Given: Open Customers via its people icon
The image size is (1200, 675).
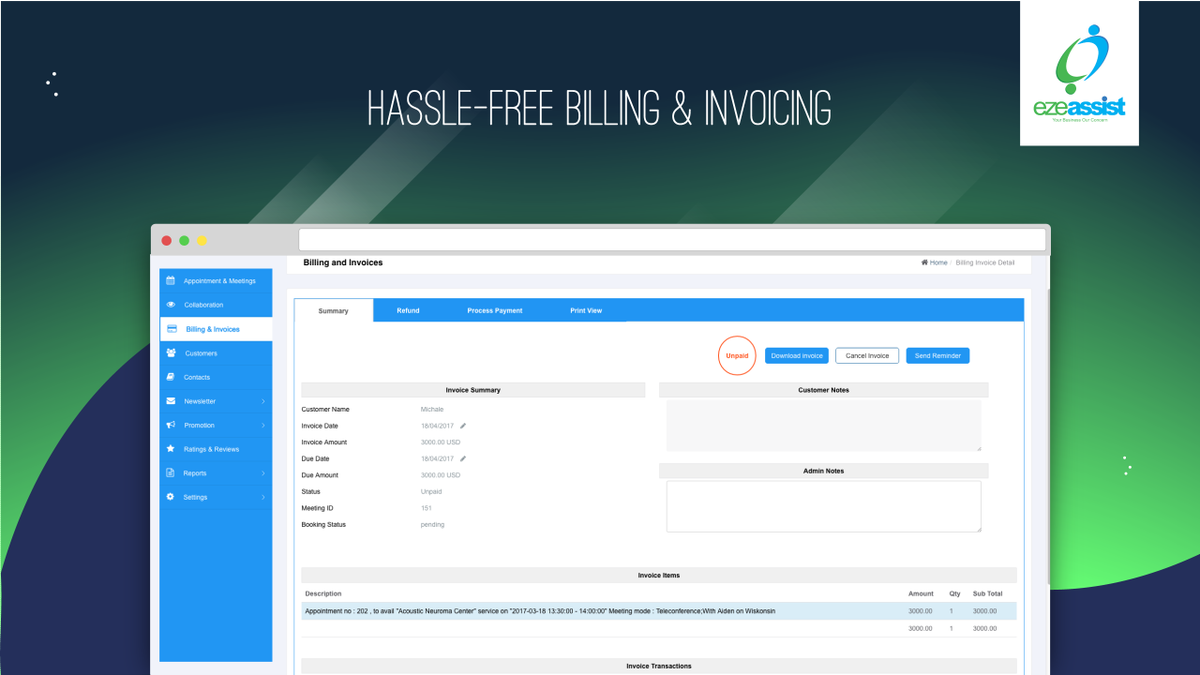Looking at the screenshot, I should [171, 353].
